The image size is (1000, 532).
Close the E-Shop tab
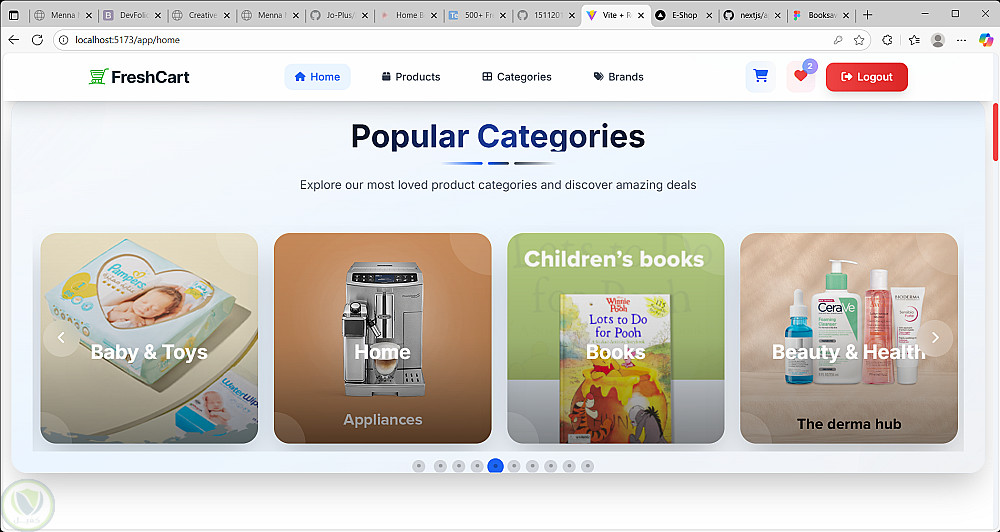[x=710, y=15]
